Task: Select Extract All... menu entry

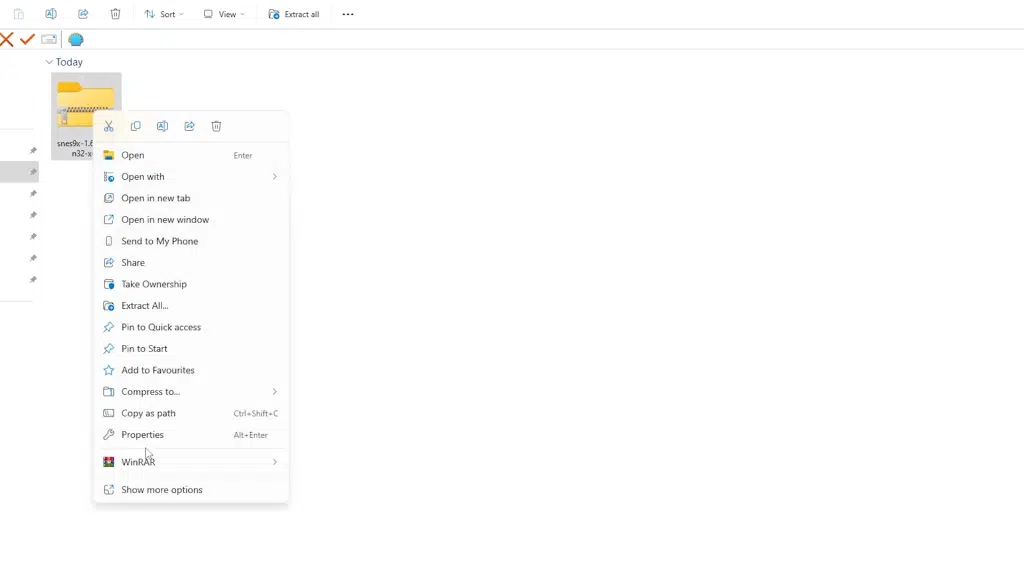Action: pyautogui.click(x=191, y=306)
